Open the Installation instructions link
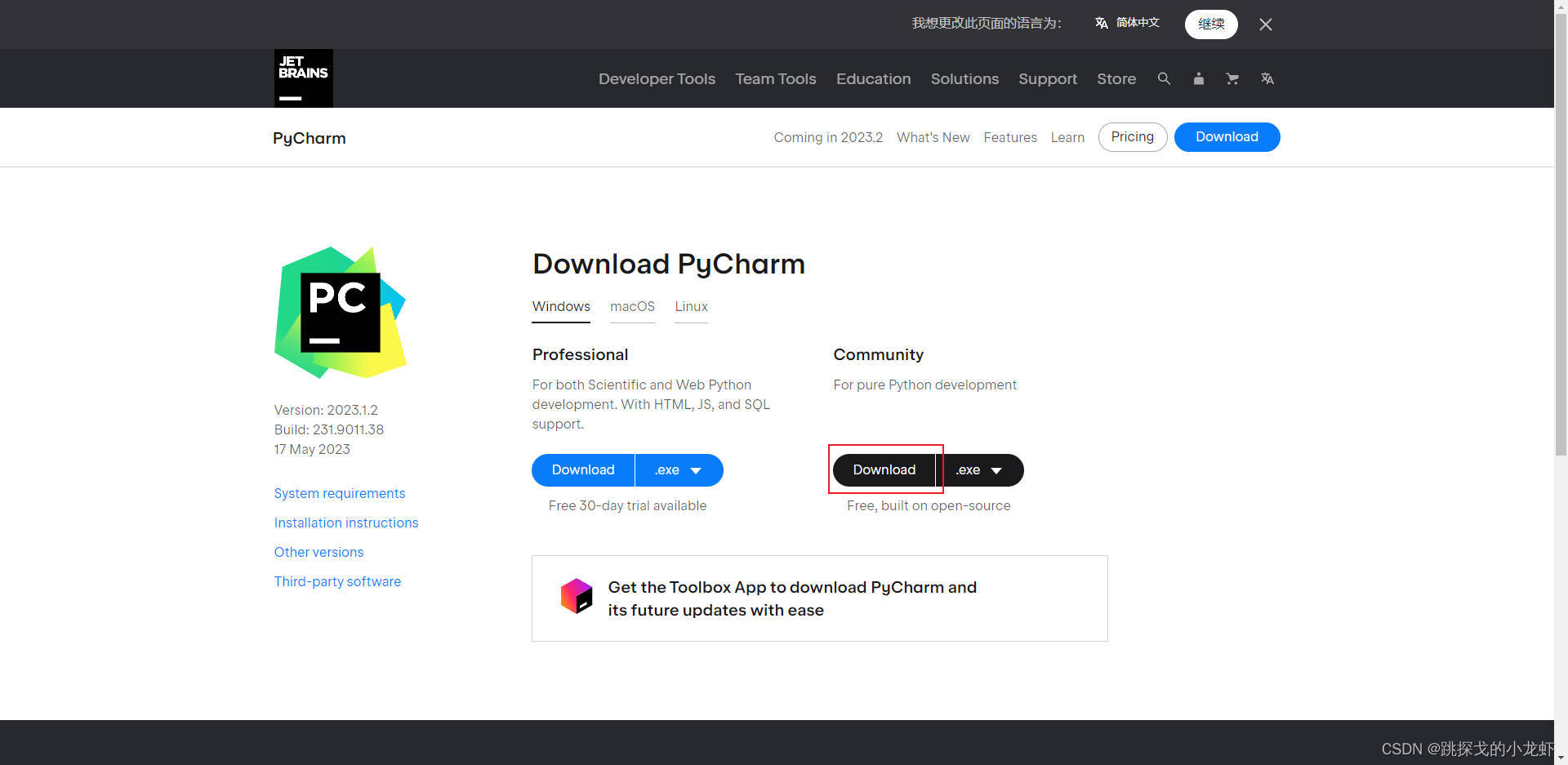The width and height of the screenshot is (1568, 765). tap(346, 523)
